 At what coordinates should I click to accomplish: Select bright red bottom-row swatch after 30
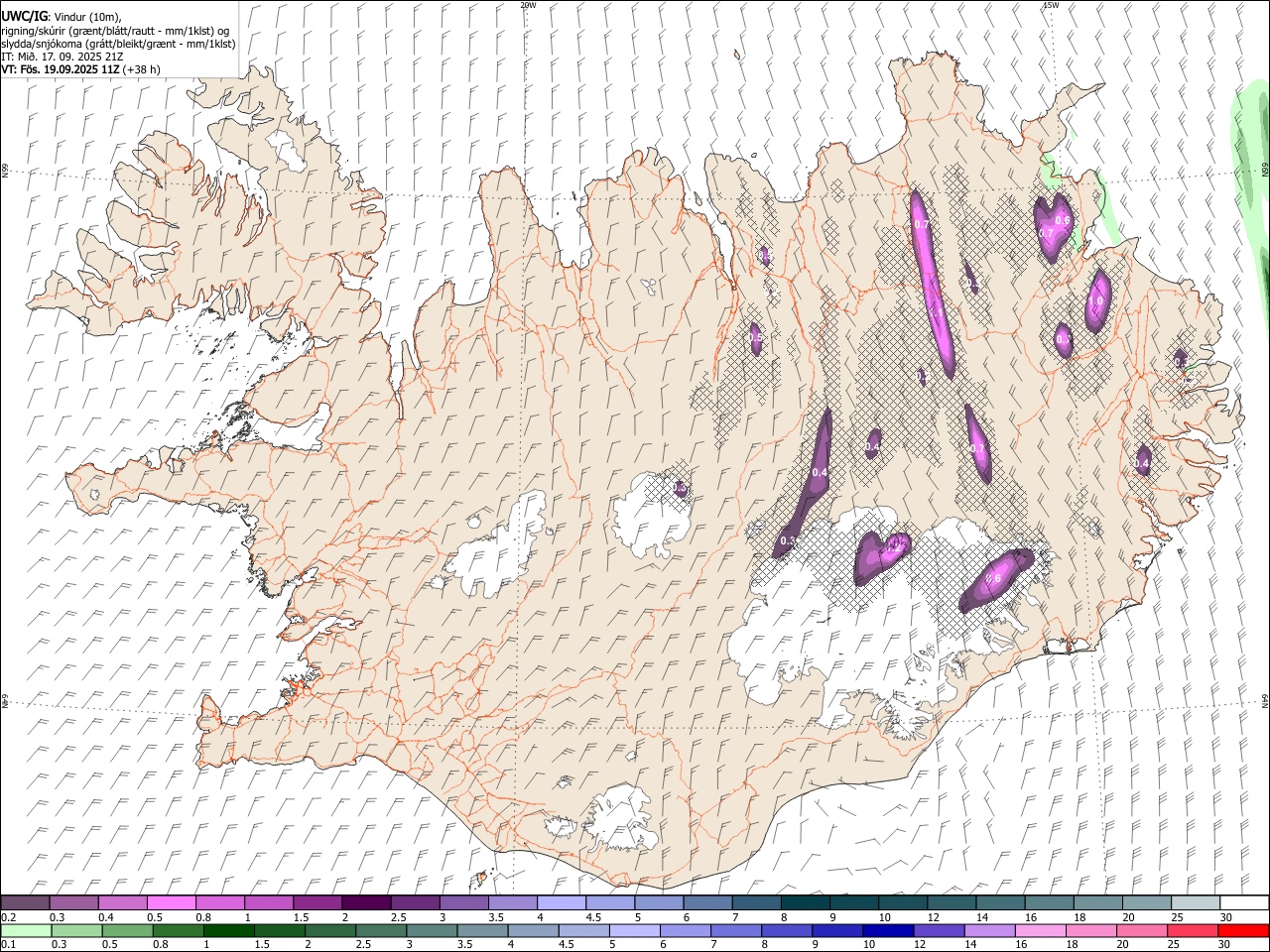point(1243,930)
